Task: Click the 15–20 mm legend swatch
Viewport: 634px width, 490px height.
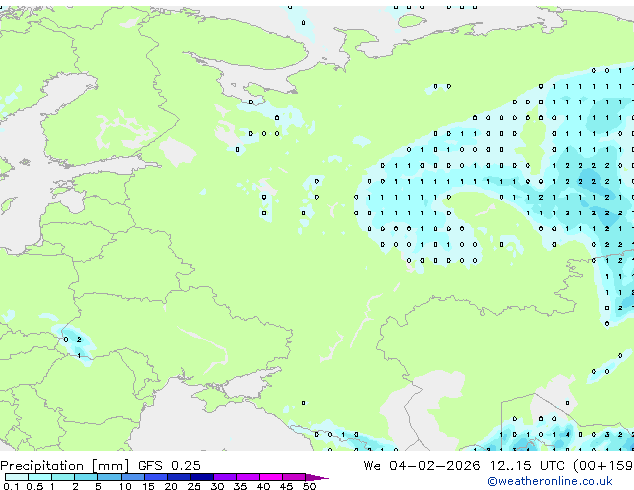Action: pos(156,477)
